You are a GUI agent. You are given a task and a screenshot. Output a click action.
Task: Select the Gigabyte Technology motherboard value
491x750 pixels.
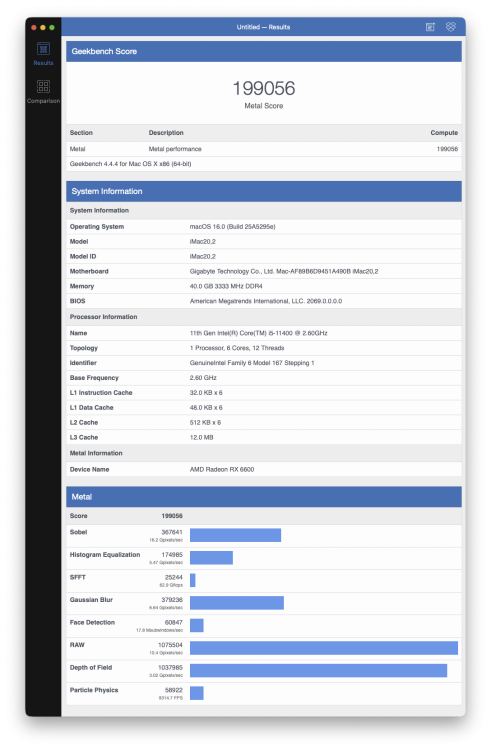(x=284, y=271)
